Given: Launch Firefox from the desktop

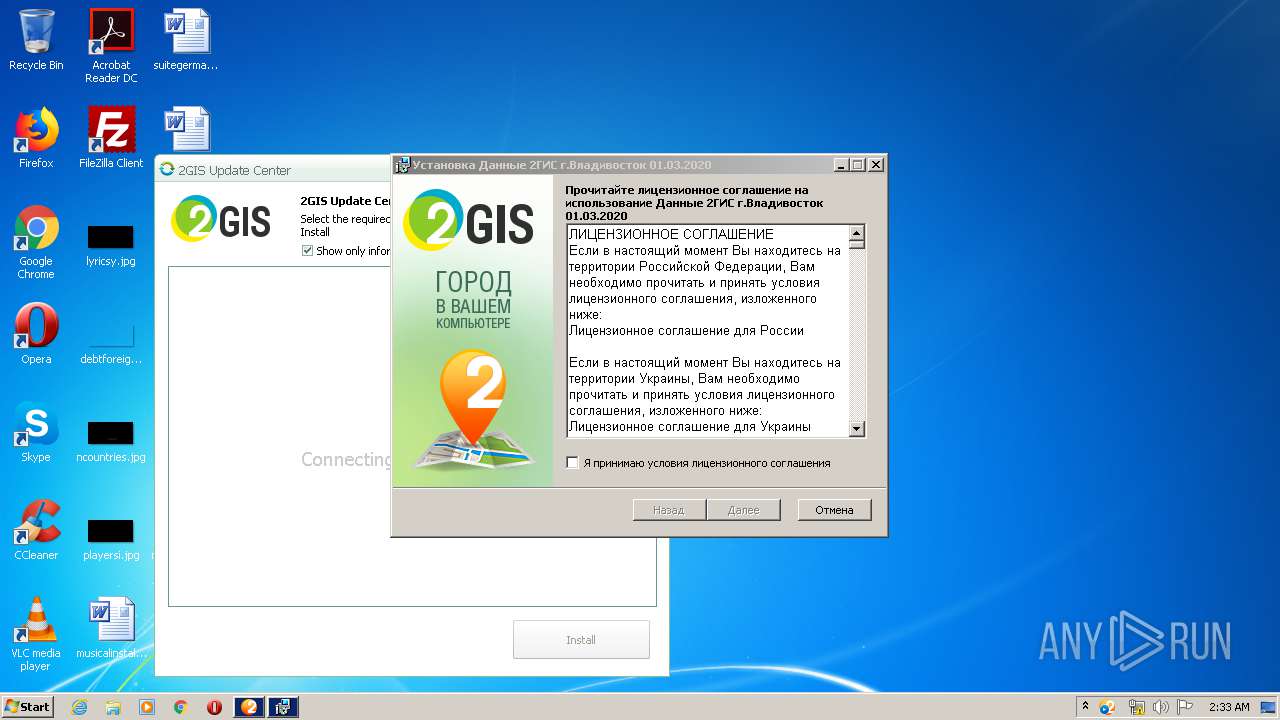Looking at the screenshot, I should 36,138.
